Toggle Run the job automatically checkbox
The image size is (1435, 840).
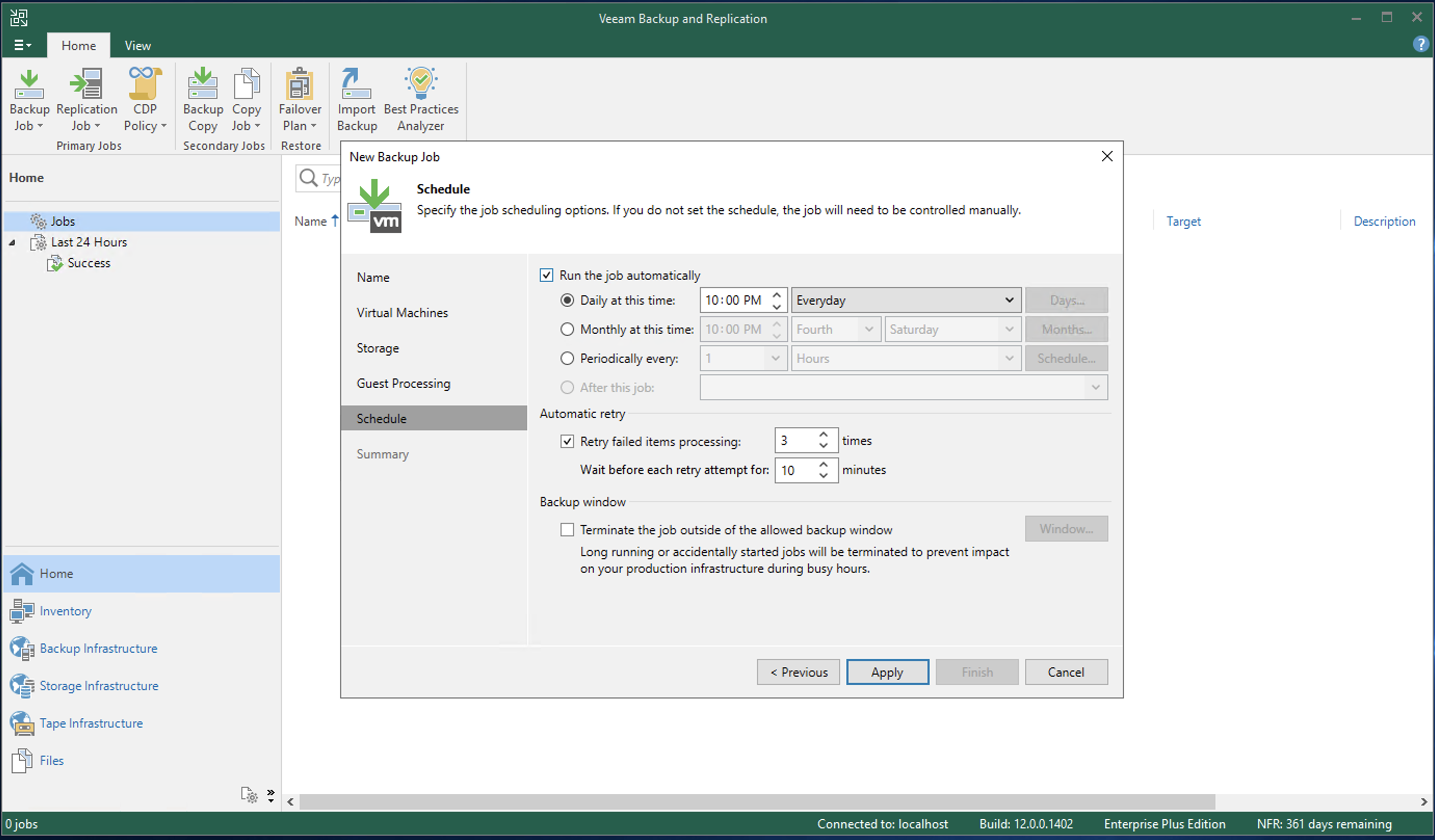click(x=546, y=275)
